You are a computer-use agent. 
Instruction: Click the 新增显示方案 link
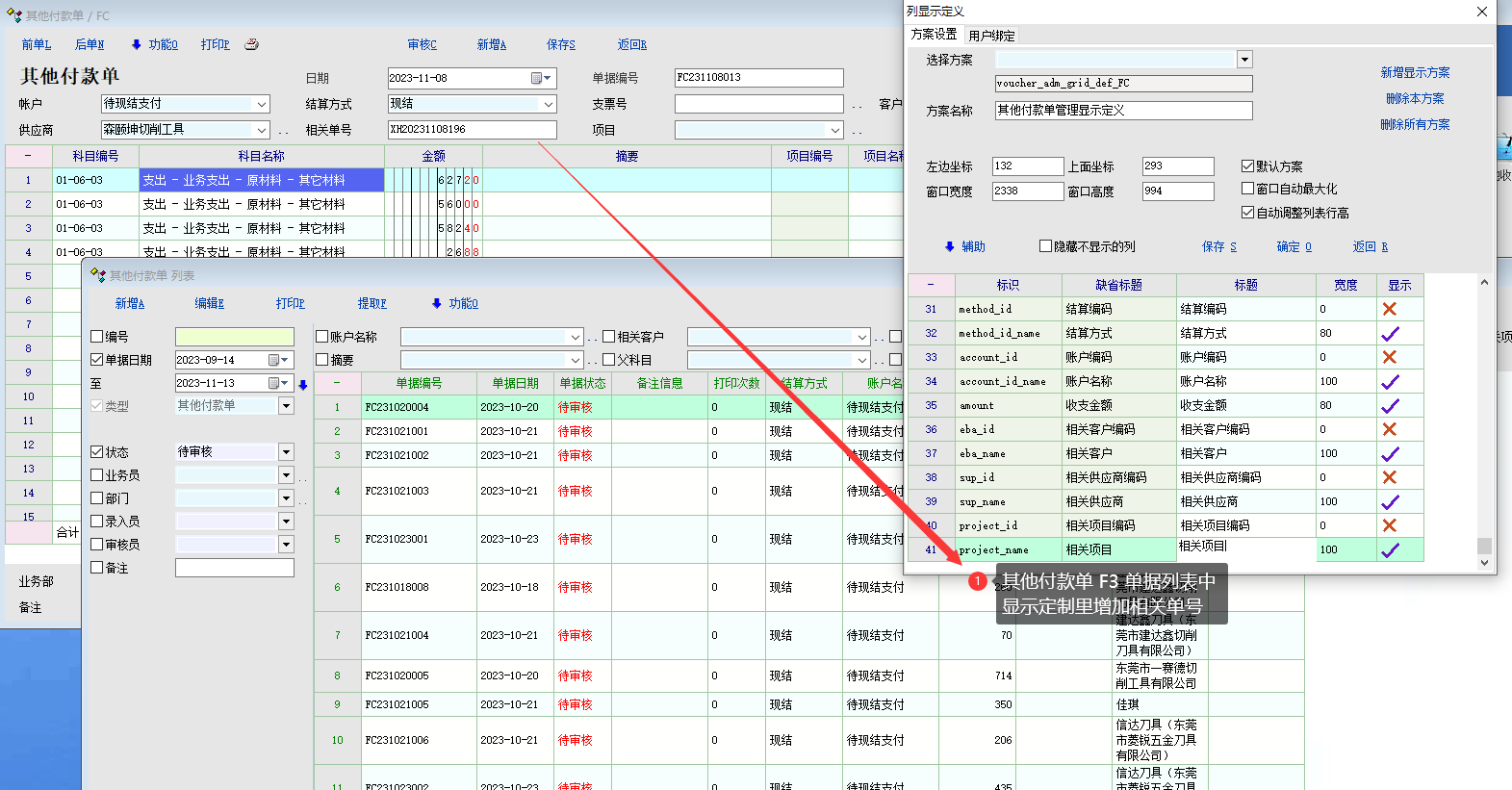click(x=1414, y=72)
